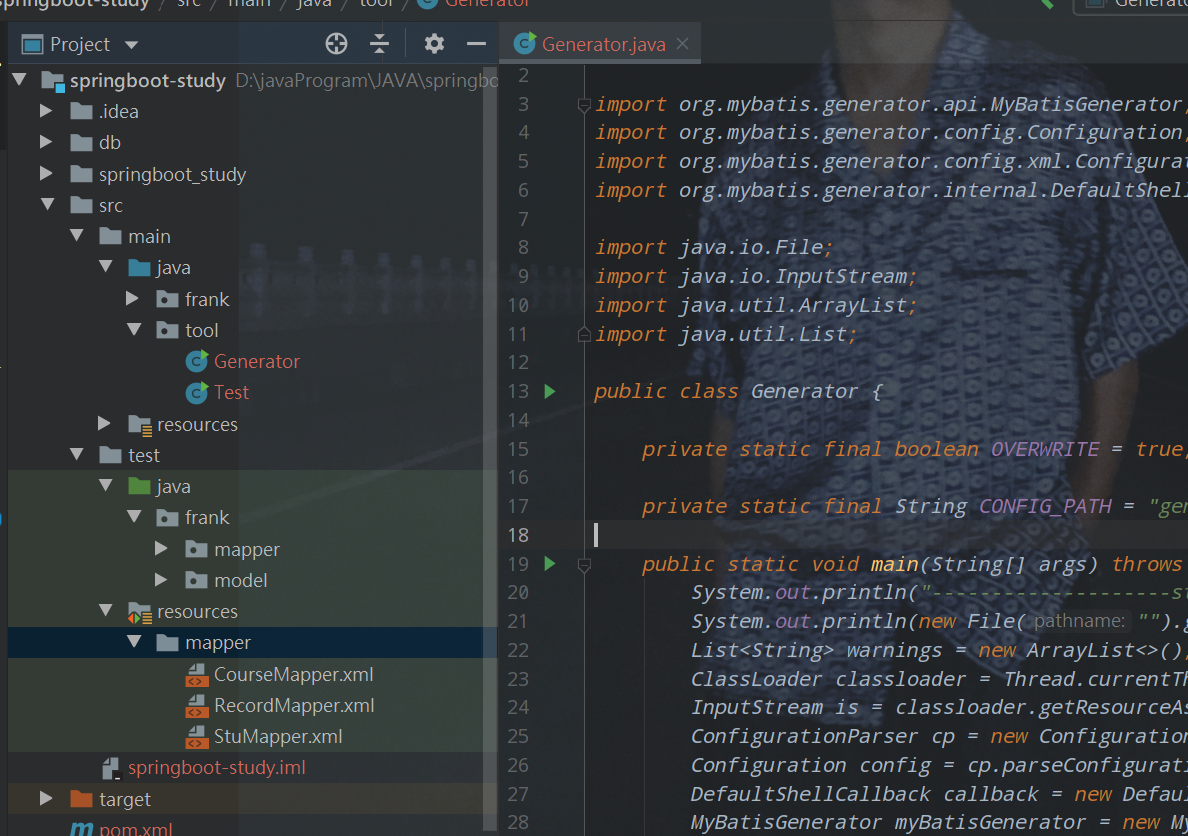This screenshot has width=1188, height=836.
Task: Select the Generator class file icon in tree
Action: [197, 362]
